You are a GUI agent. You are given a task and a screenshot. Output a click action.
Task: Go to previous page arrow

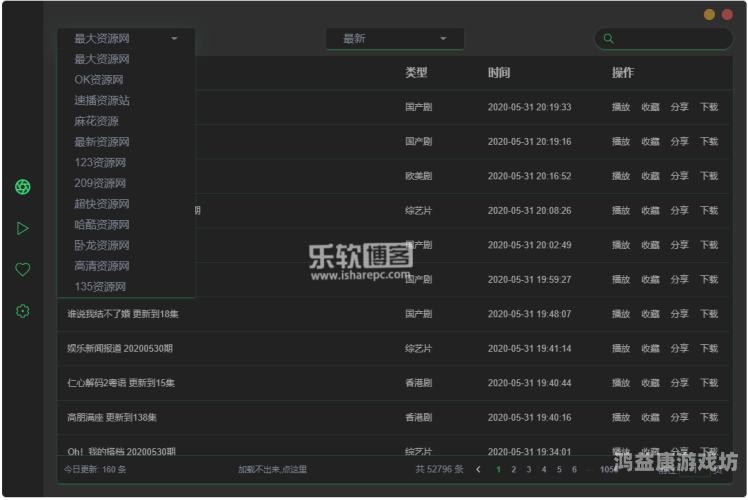(478, 469)
